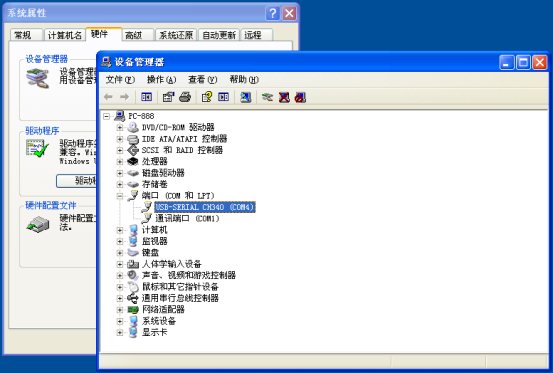Open the 帮助(H) menu

pos(244,80)
